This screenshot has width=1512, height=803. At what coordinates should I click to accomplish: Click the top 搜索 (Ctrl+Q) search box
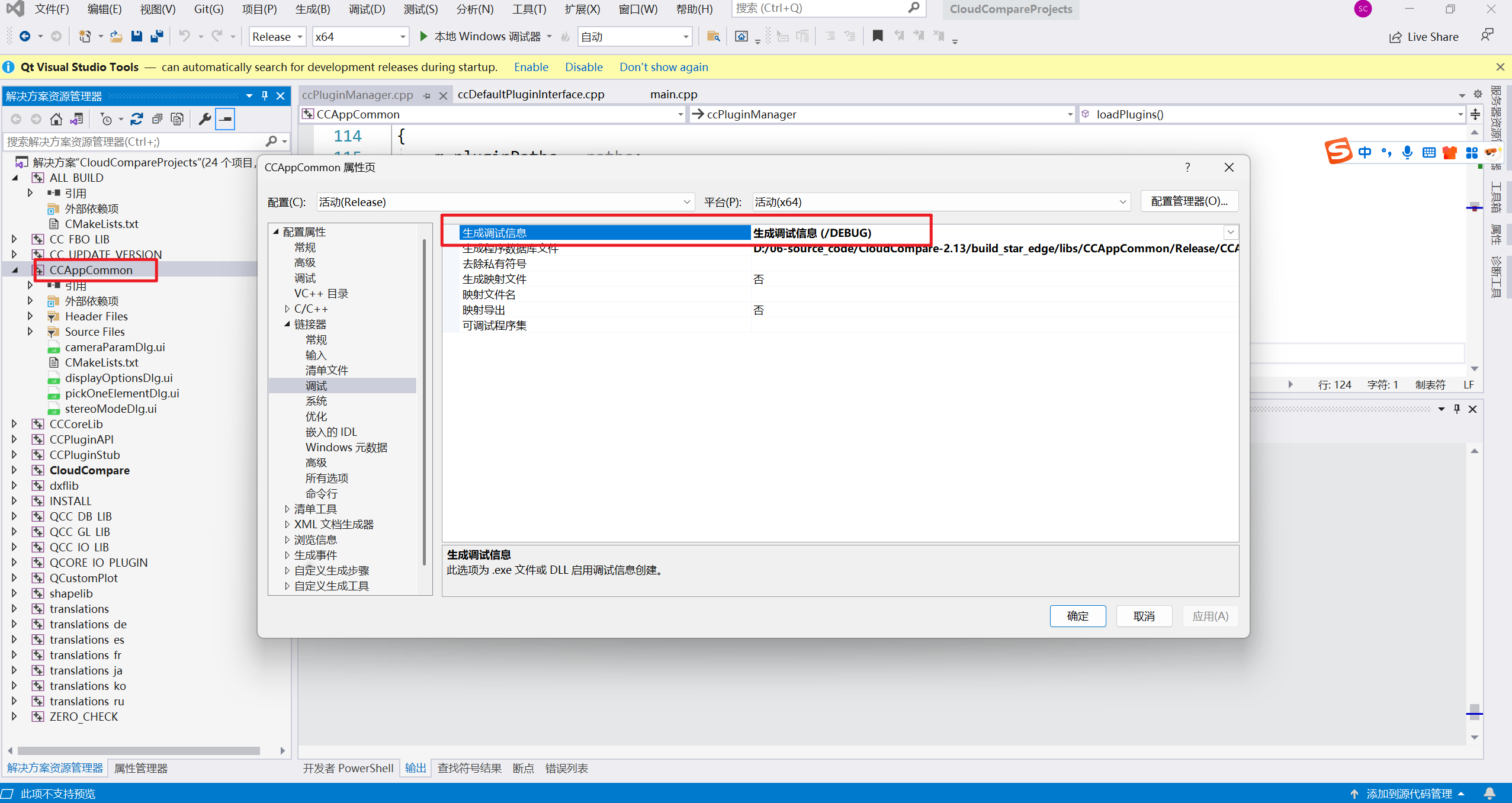click(828, 9)
